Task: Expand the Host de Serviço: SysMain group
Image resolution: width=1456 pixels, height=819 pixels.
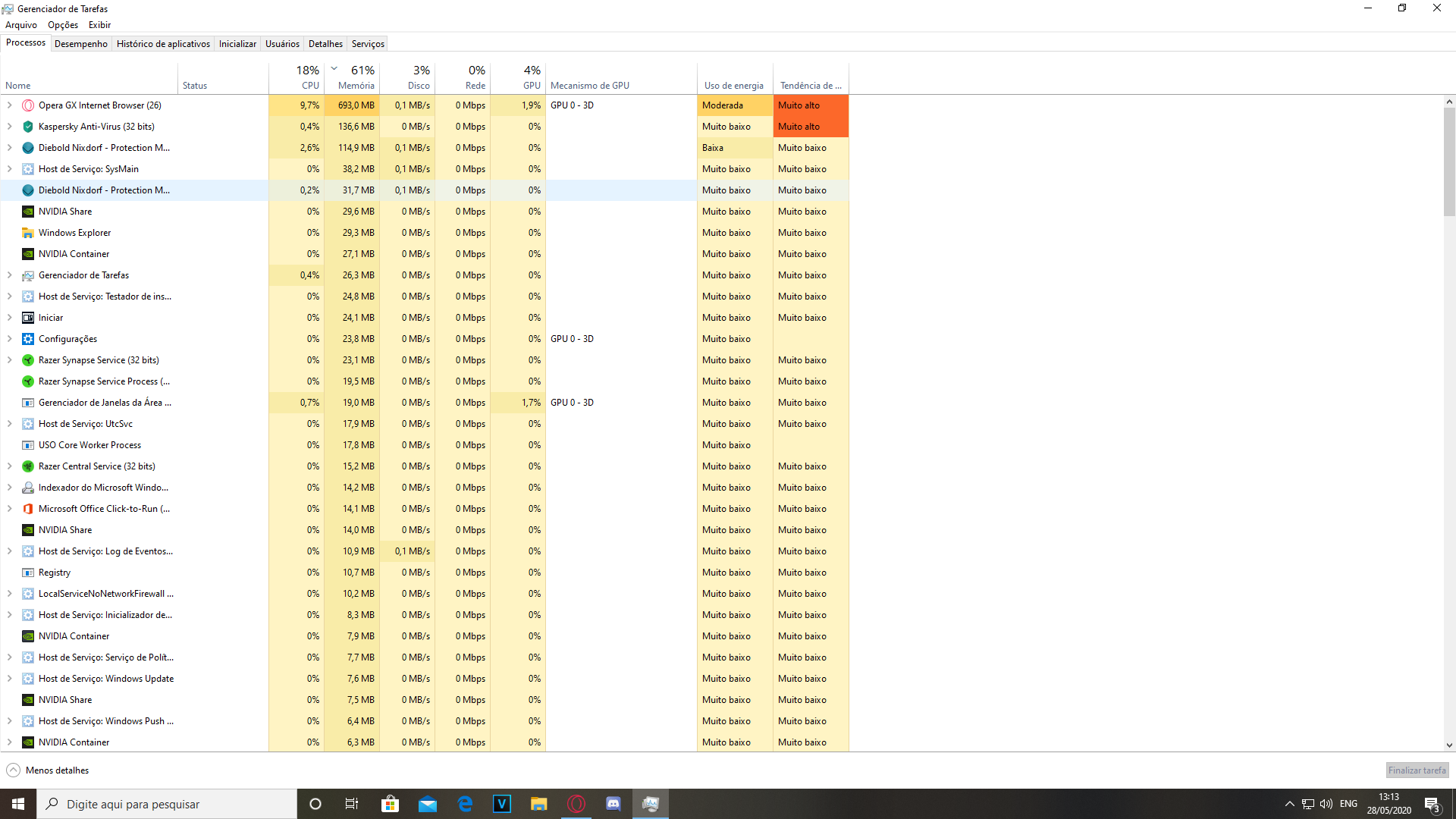Action: [10, 169]
